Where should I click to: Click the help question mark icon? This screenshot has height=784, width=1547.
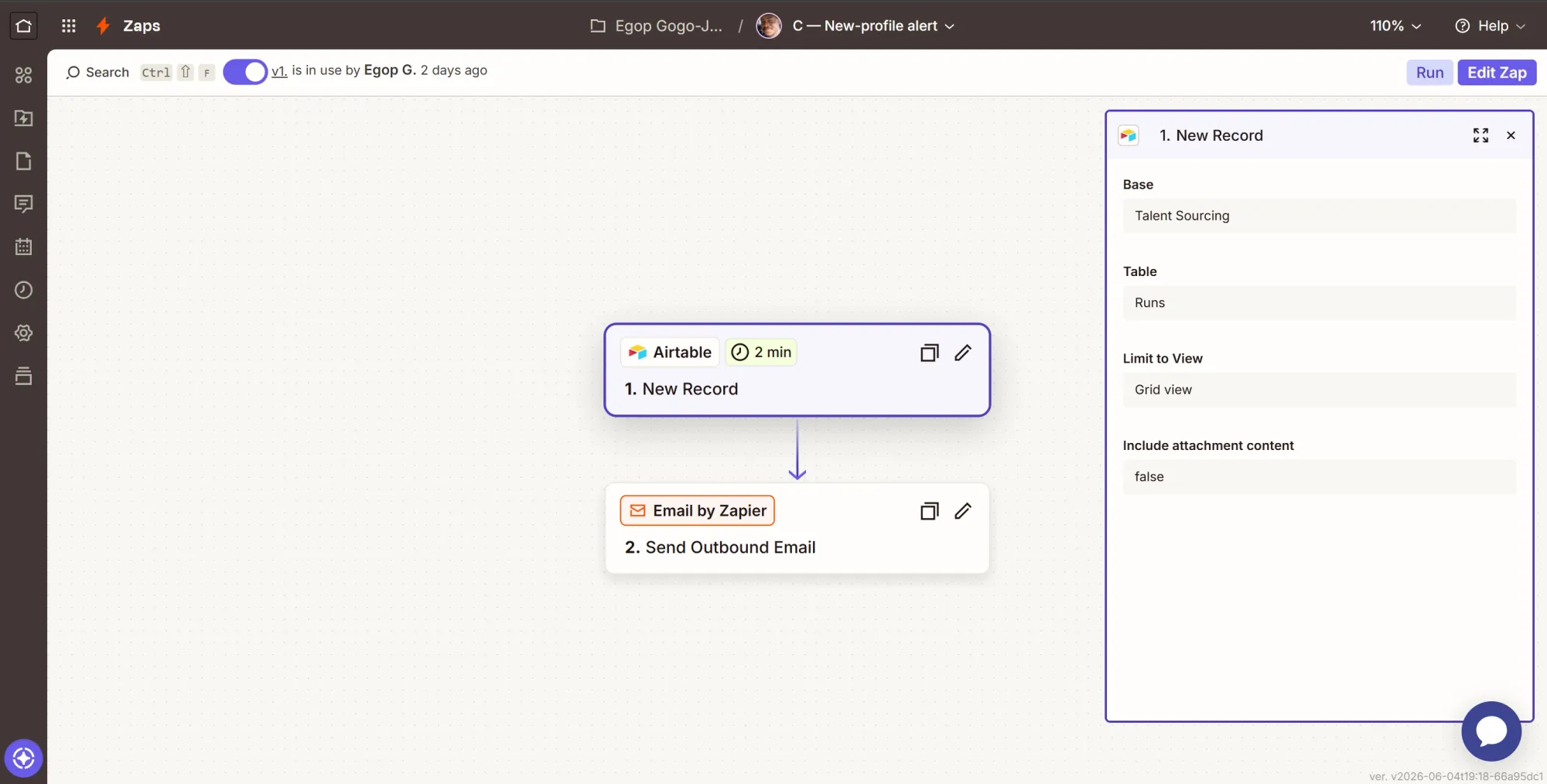point(1462,26)
